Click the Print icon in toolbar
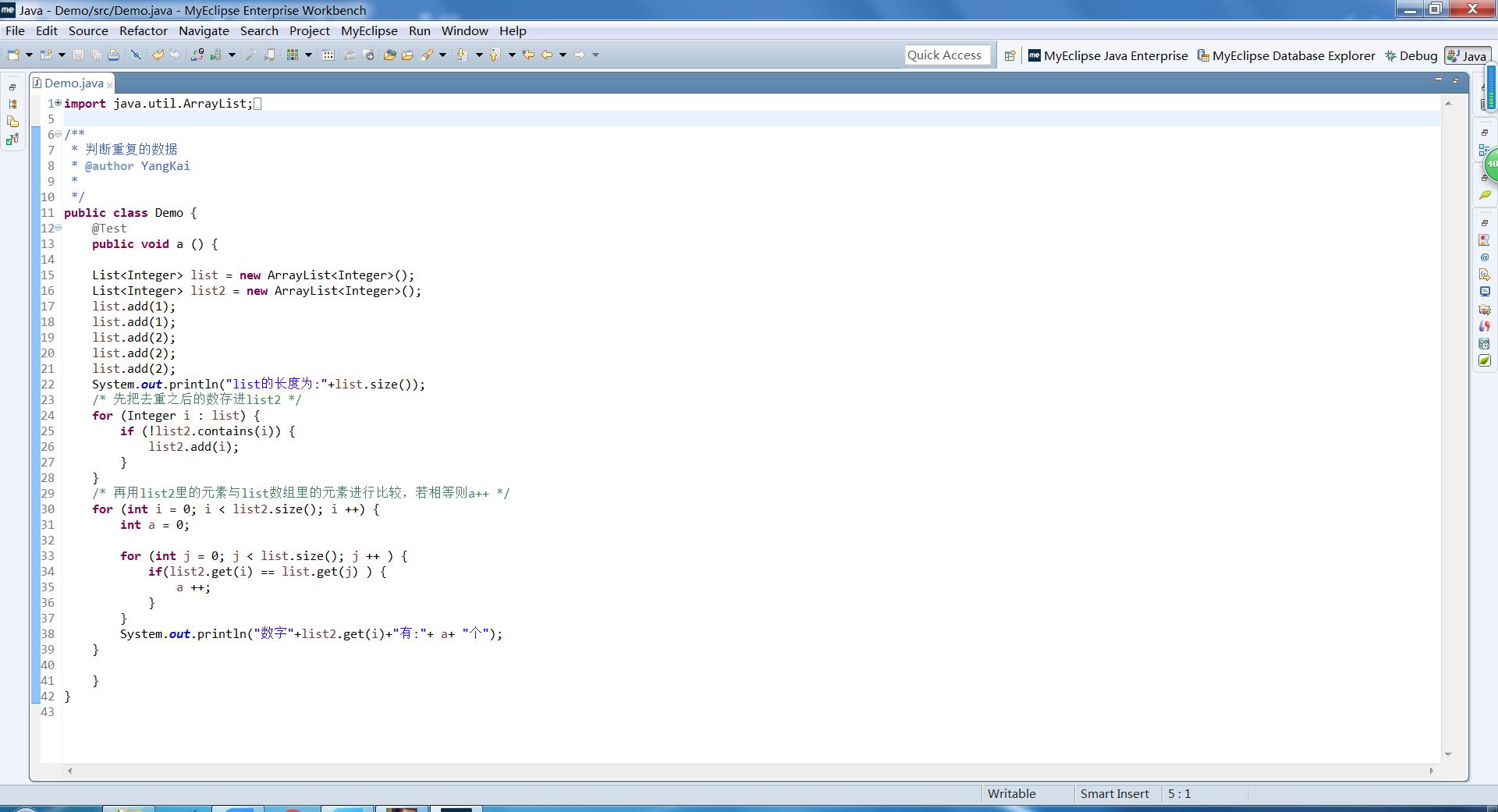The width and height of the screenshot is (1498, 812). pos(113,55)
